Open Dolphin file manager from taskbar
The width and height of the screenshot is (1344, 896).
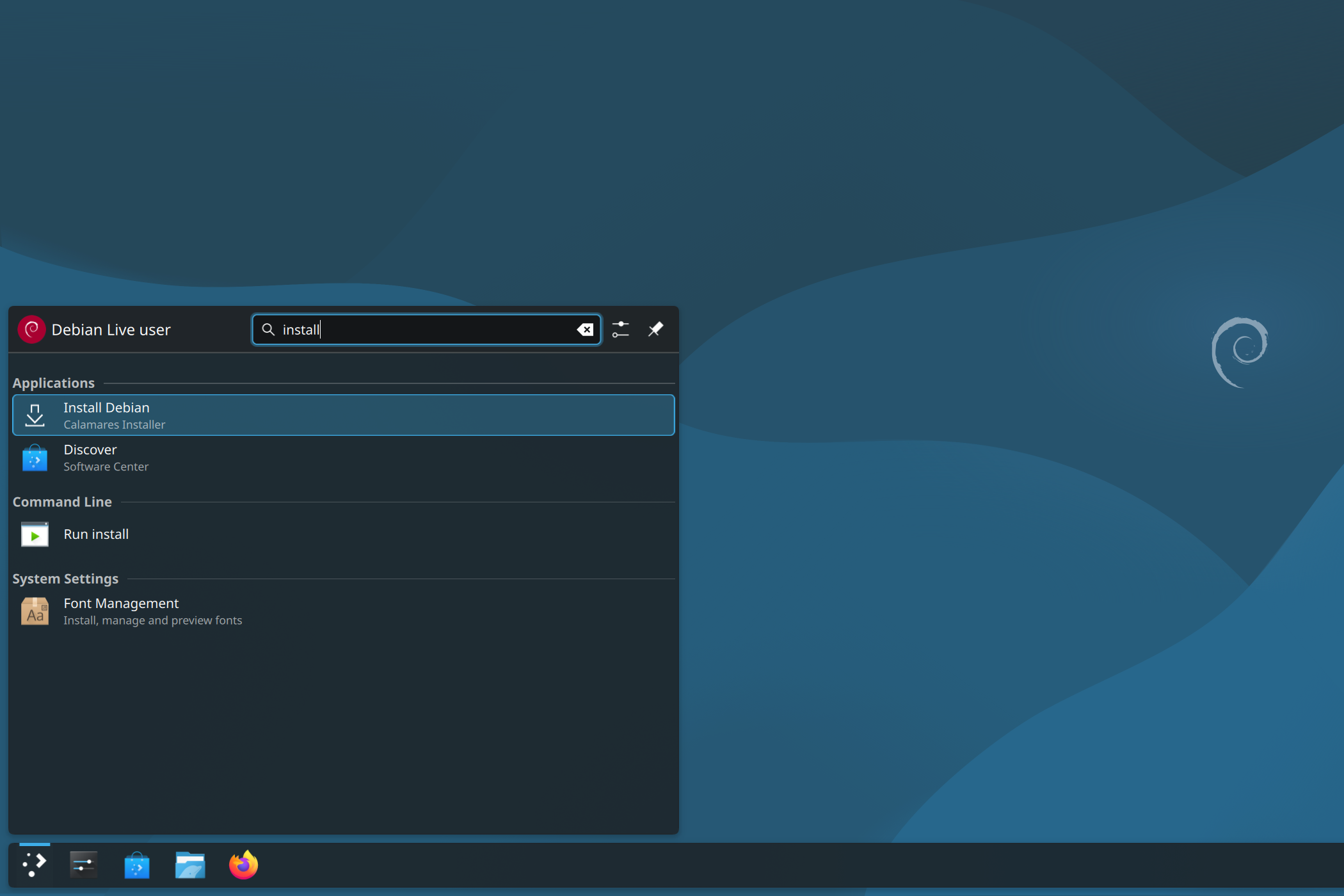[190, 865]
